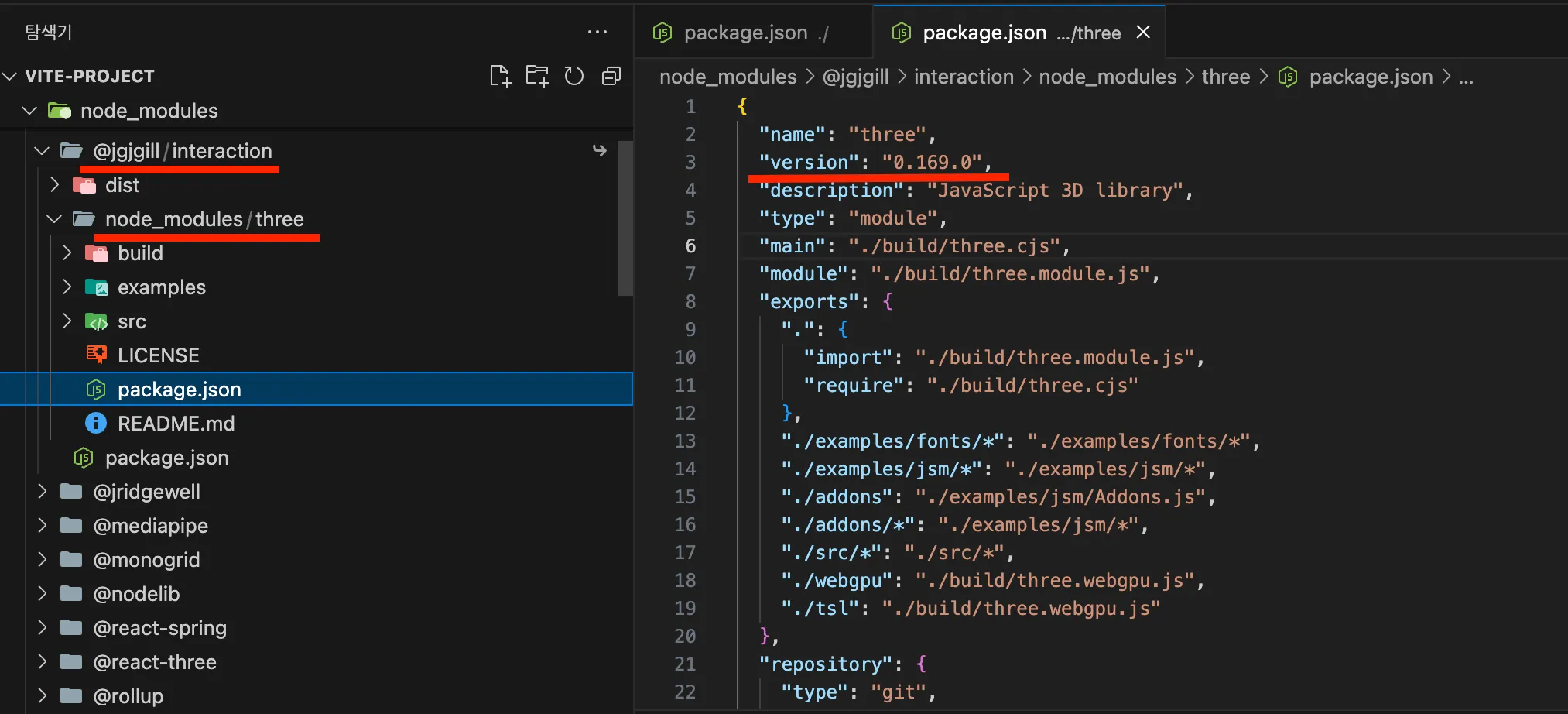Click the LICENSE file icon
This screenshot has width=1568, height=714.
click(x=96, y=355)
